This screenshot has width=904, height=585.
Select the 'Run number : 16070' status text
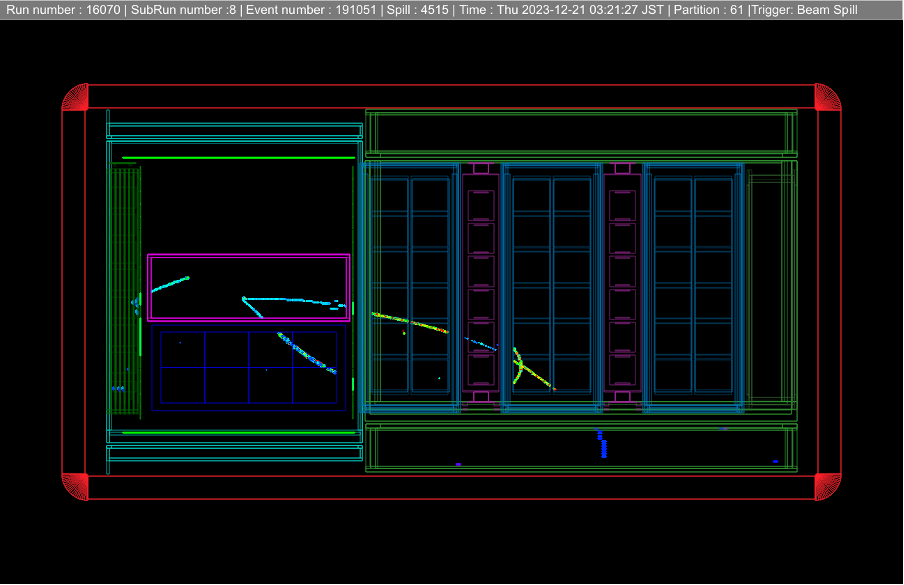coord(63,10)
